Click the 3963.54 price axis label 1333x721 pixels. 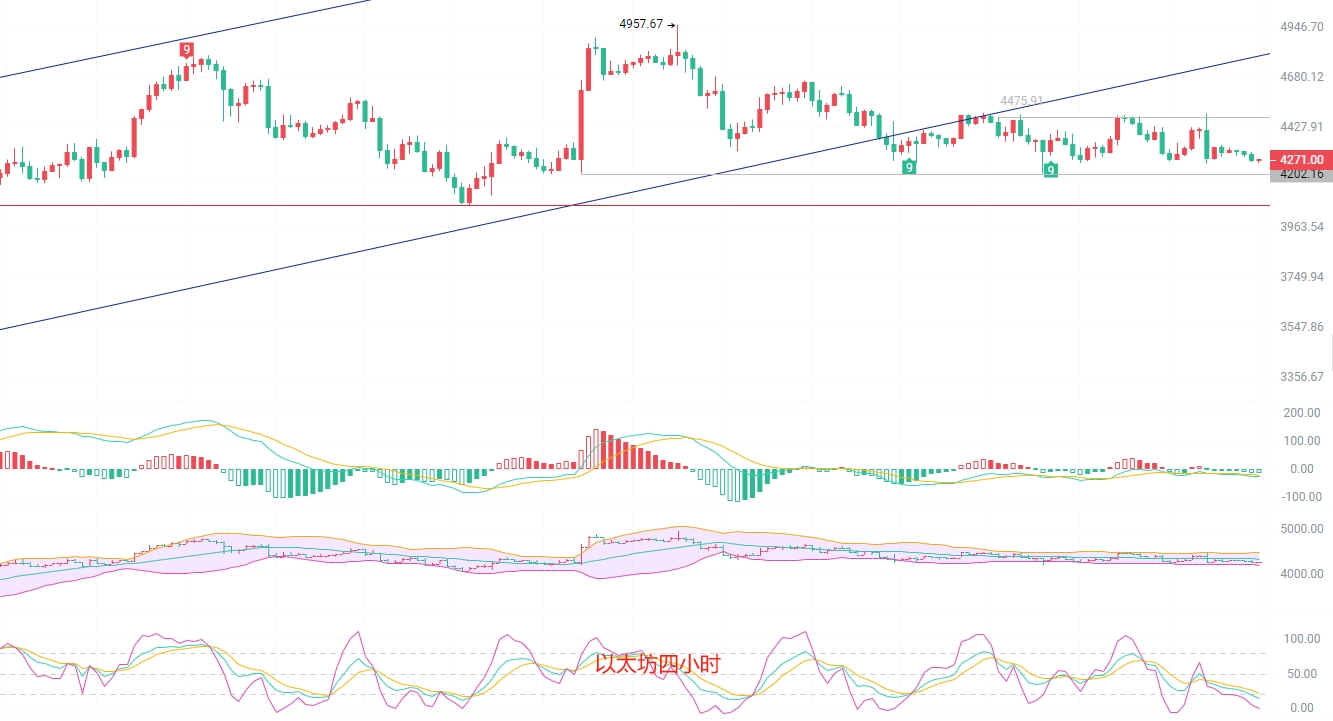[x=1302, y=227]
